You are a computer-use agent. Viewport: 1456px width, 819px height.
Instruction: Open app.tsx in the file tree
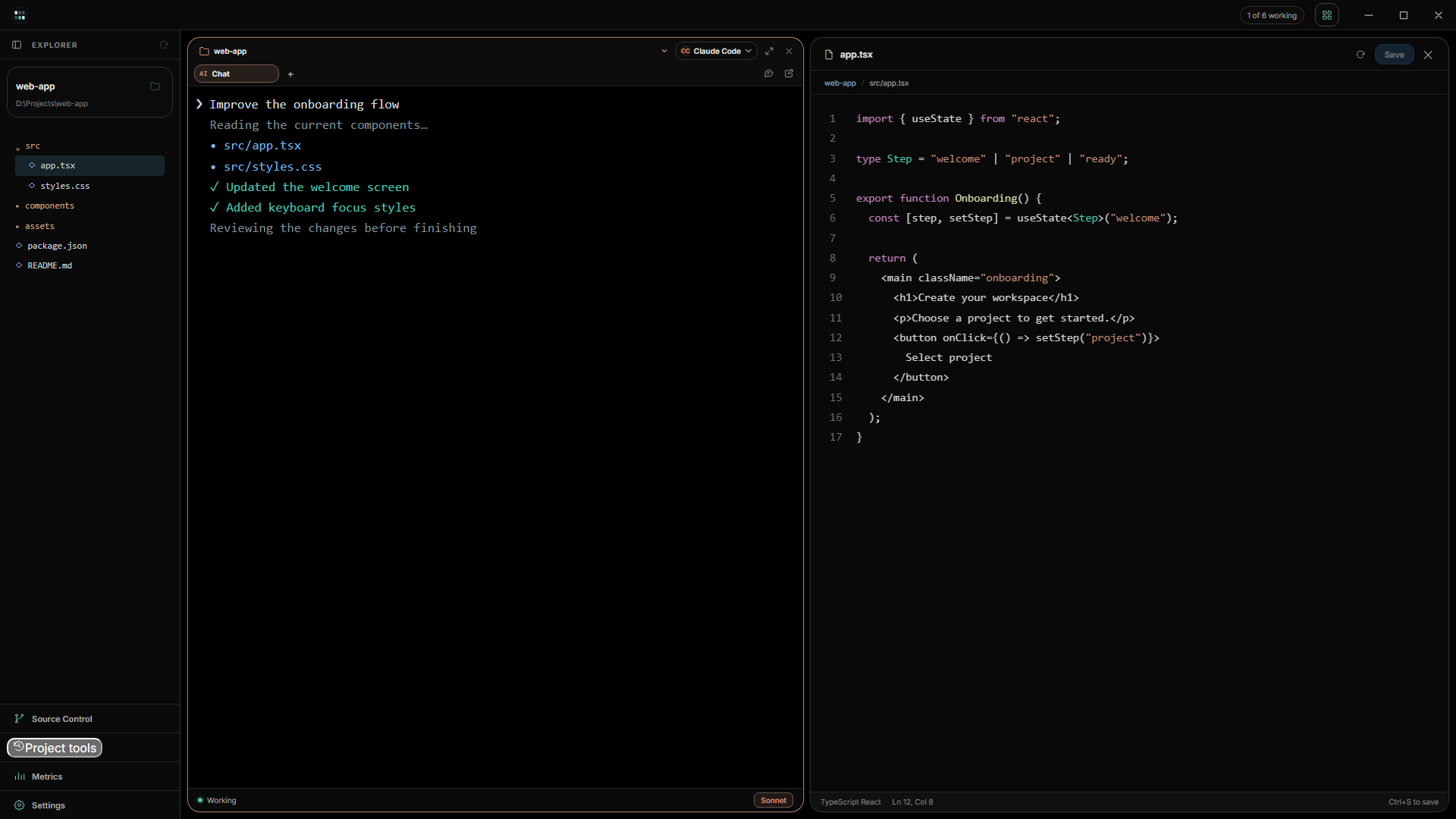pyautogui.click(x=89, y=165)
